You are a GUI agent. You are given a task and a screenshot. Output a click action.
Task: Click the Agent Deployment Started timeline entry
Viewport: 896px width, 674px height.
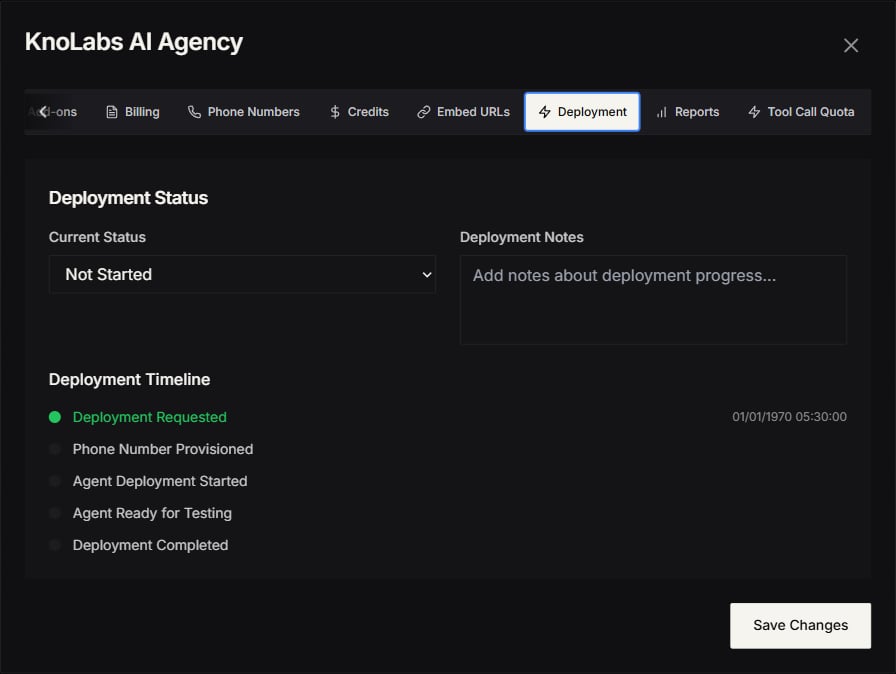(160, 481)
